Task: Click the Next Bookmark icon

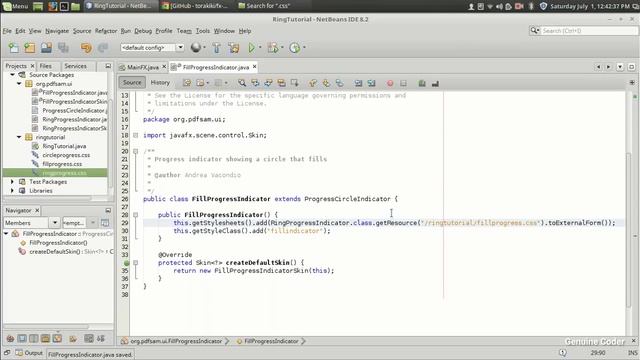Action: pyautogui.click(x=326, y=83)
